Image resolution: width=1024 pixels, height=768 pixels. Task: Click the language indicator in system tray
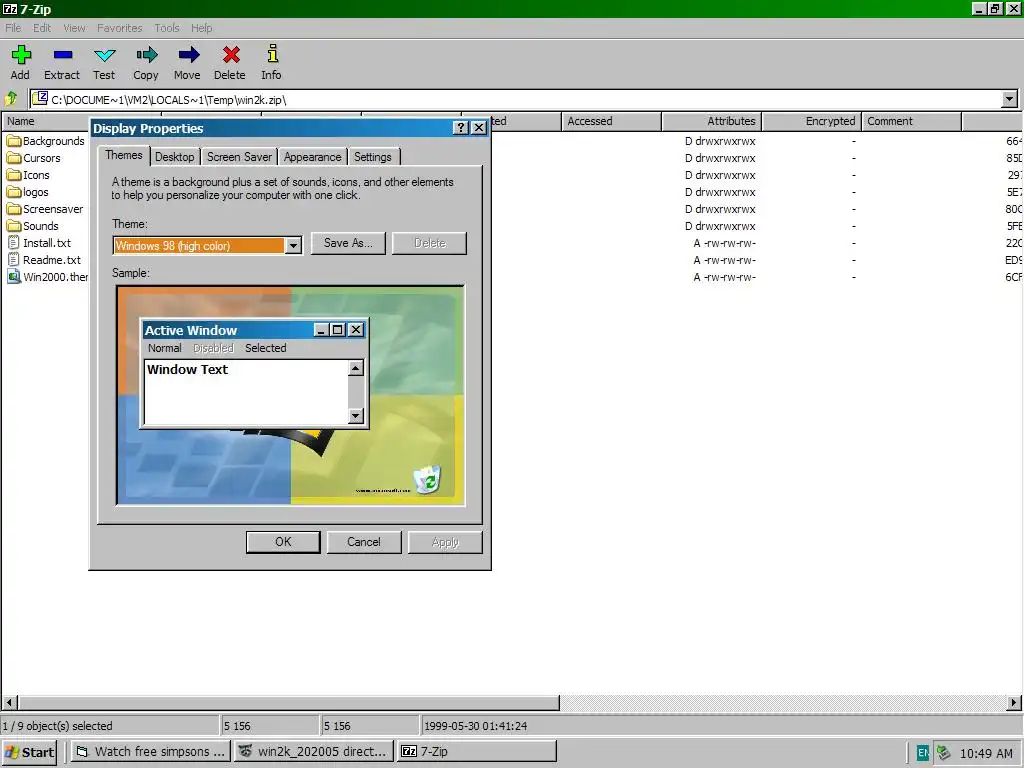point(922,752)
